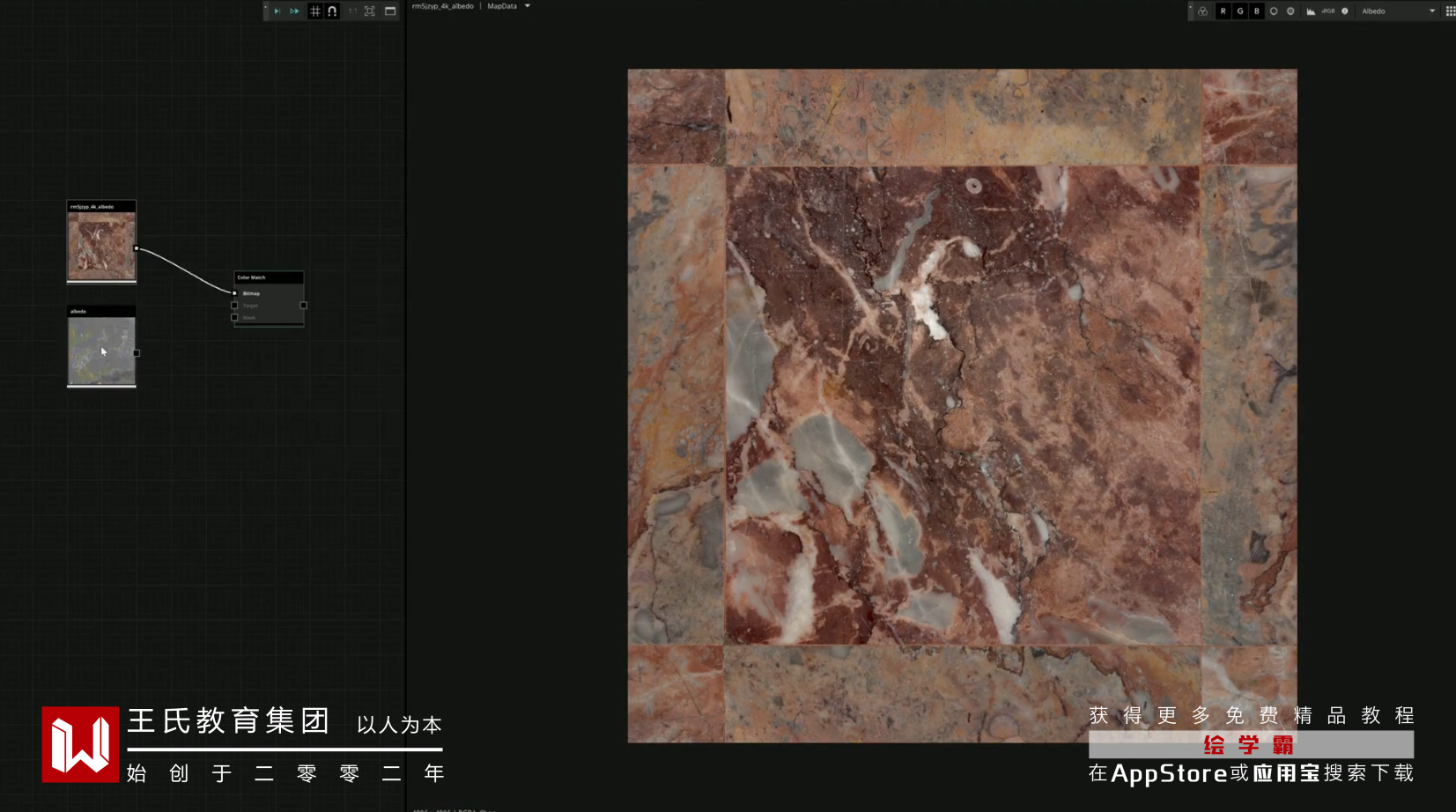Click the Color Match node header
This screenshot has height=812, width=1456.
point(269,277)
